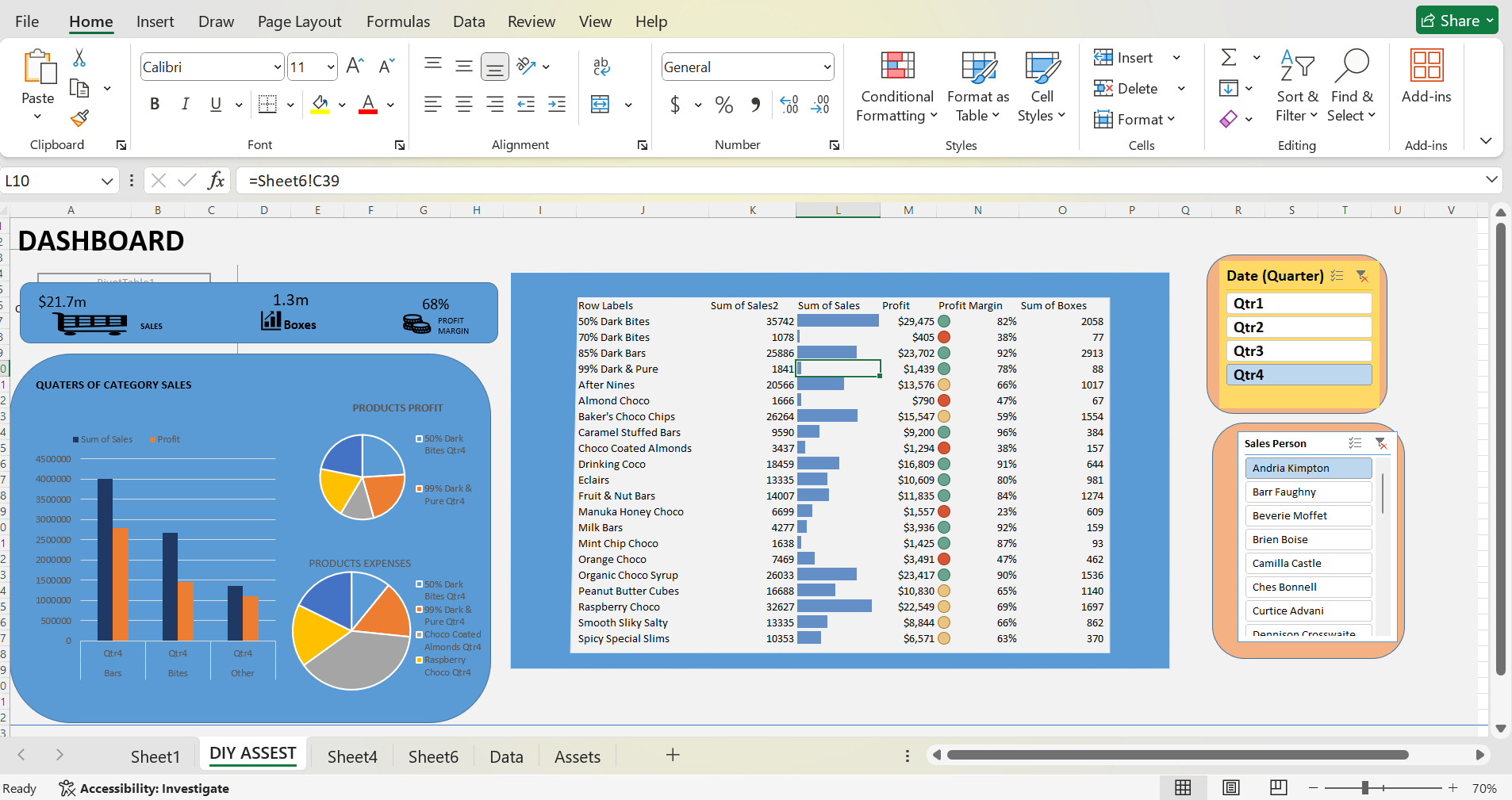Screen dimensions: 1512x800
Task: Open the font size dropdown
Action: tap(331, 67)
